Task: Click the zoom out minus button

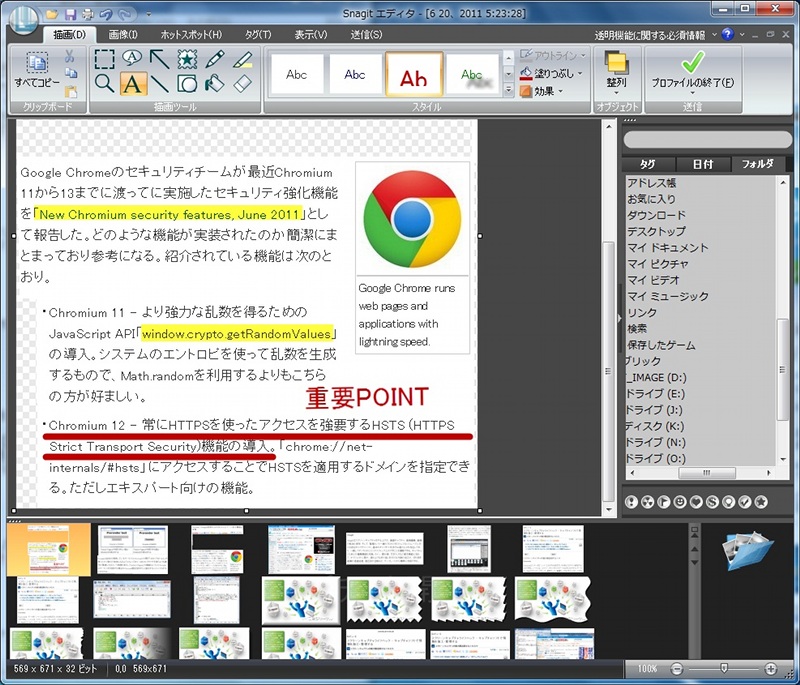Action: [x=677, y=668]
